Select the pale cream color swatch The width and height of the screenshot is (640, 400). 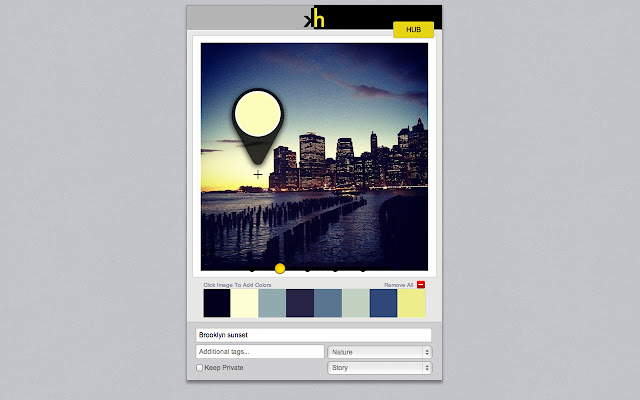(245, 304)
